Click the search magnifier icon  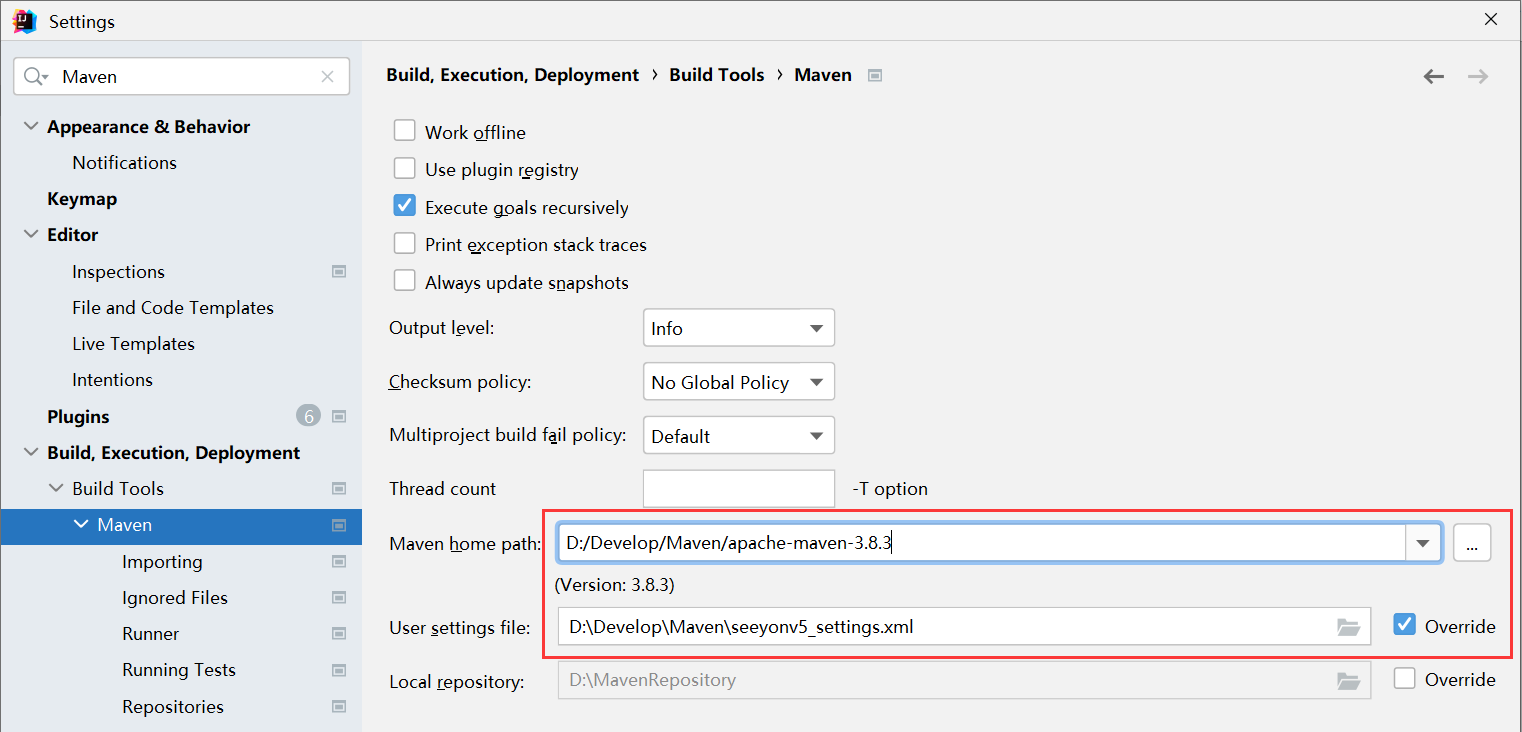[35, 77]
